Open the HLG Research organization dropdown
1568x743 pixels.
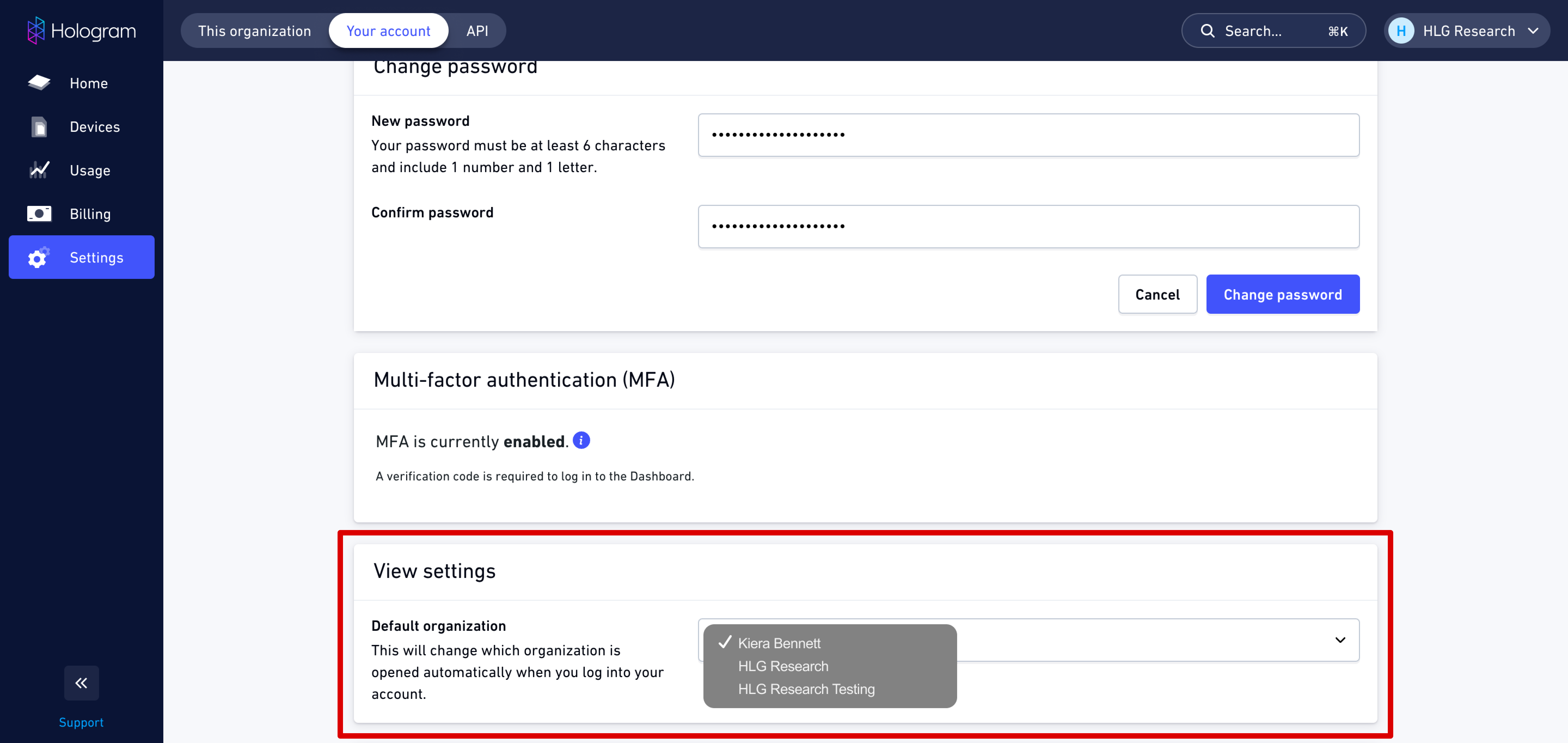(x=1466, y=31)
